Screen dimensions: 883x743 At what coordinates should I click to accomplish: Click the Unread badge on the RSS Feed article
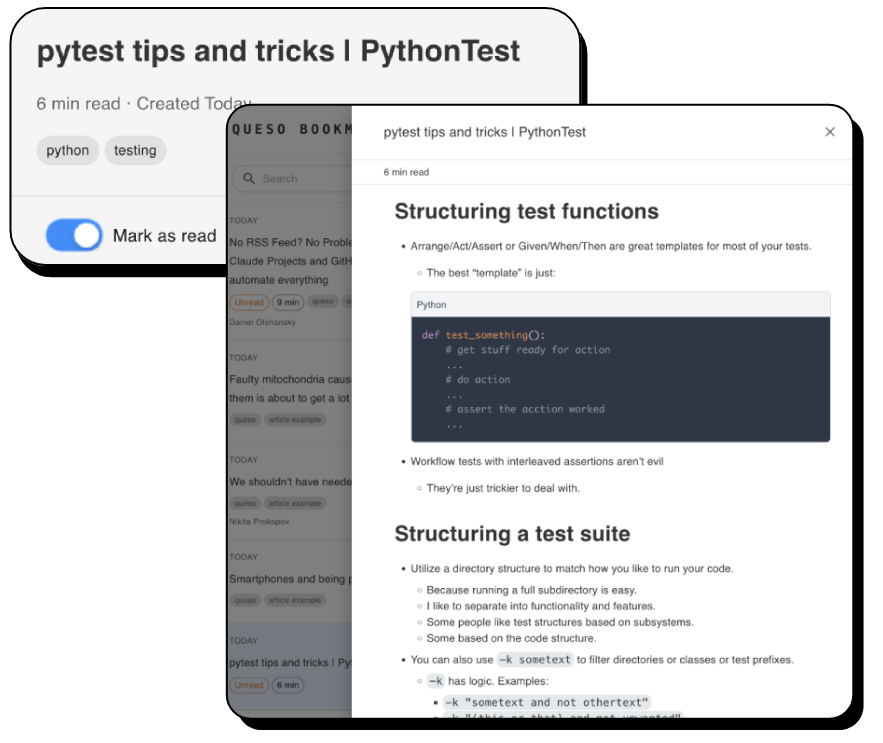(249, 302)
